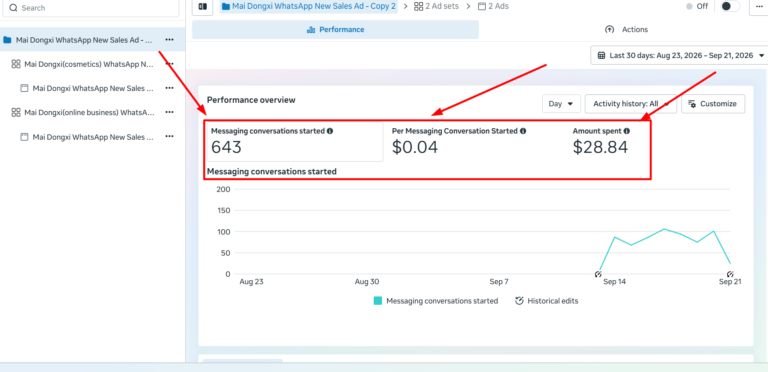Click the Search field in the sidebar

(90, 8)
